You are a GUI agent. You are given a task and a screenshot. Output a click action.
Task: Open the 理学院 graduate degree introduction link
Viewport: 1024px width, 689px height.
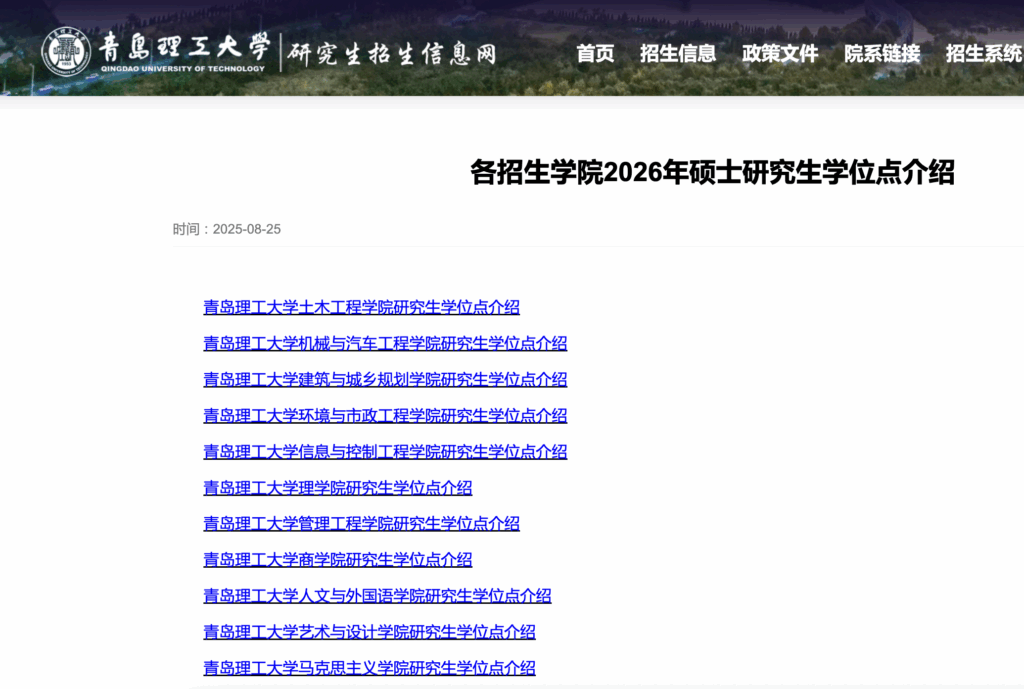point(338,488)
